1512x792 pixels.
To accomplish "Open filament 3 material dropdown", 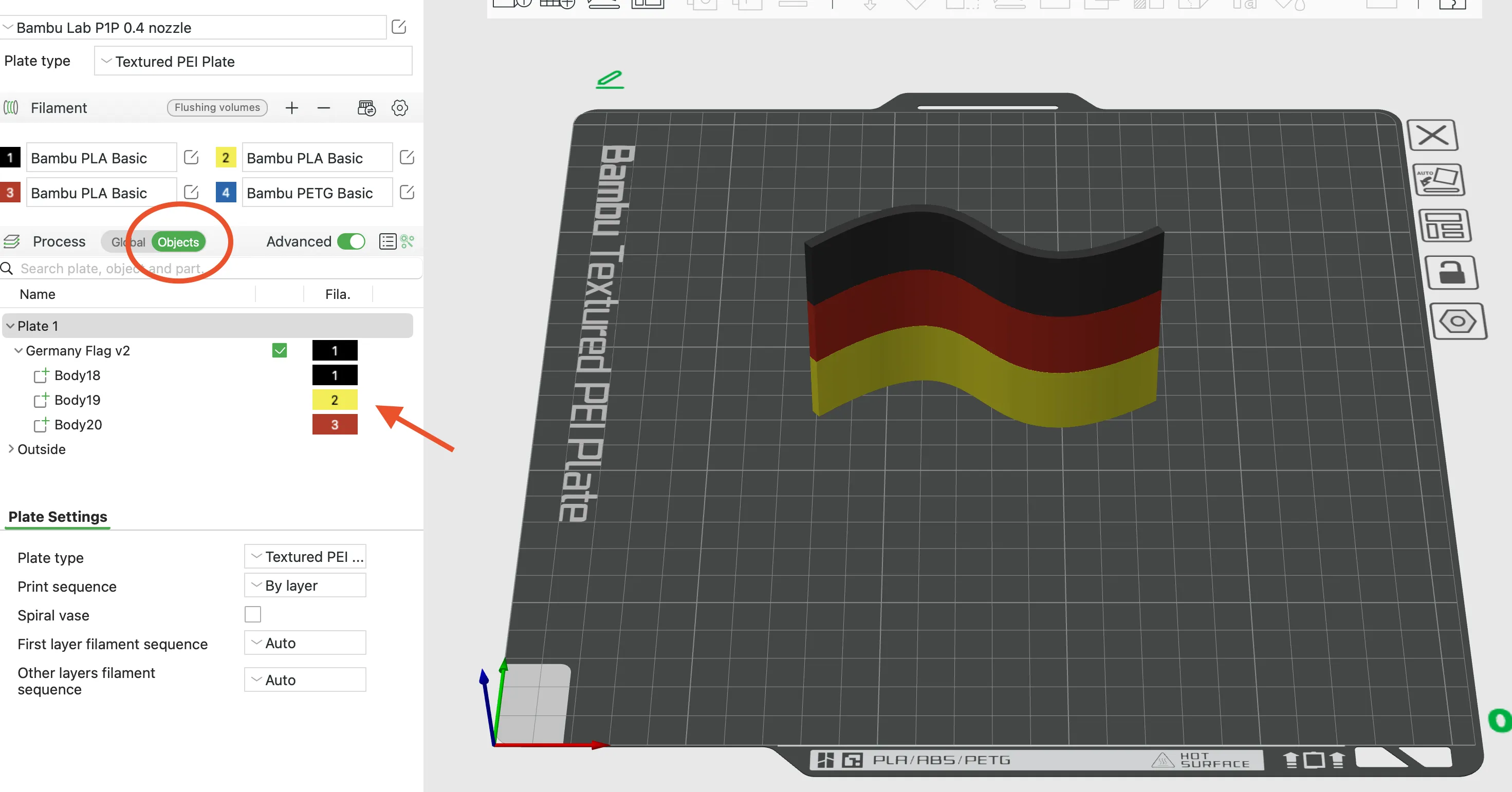I will (x=101, y=193).
